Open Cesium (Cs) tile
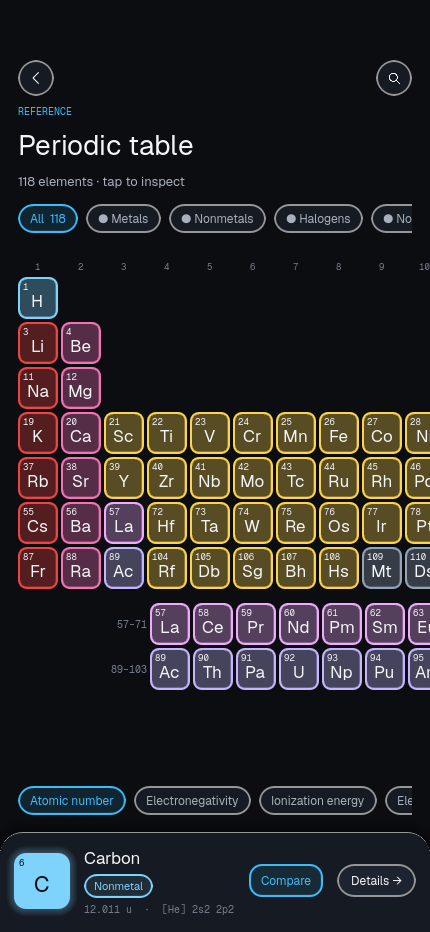The width and height of the screenshot is (430, 932). point(38,523)
